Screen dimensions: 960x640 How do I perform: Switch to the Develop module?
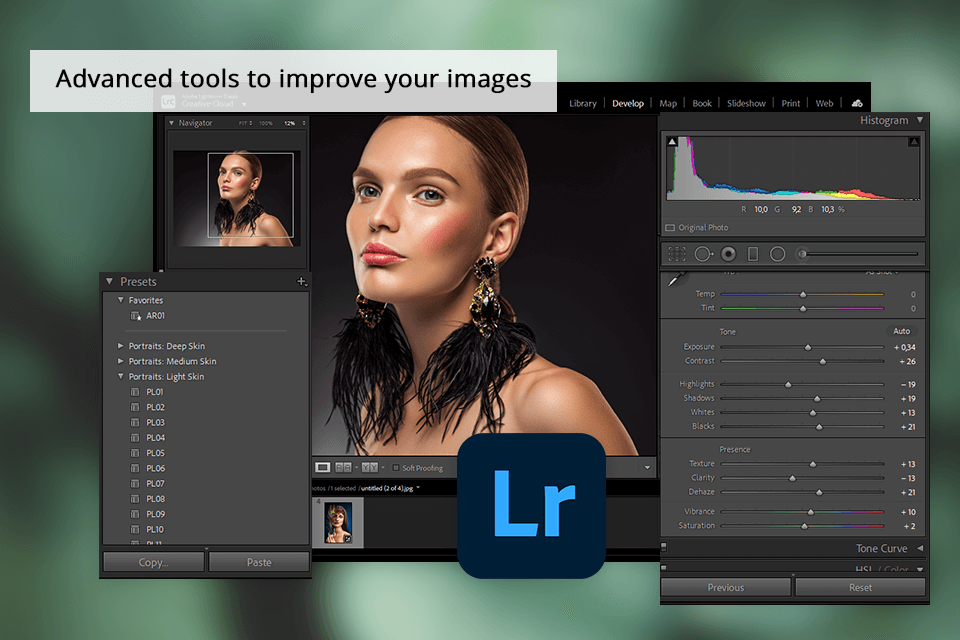click(x=628, y=104)
